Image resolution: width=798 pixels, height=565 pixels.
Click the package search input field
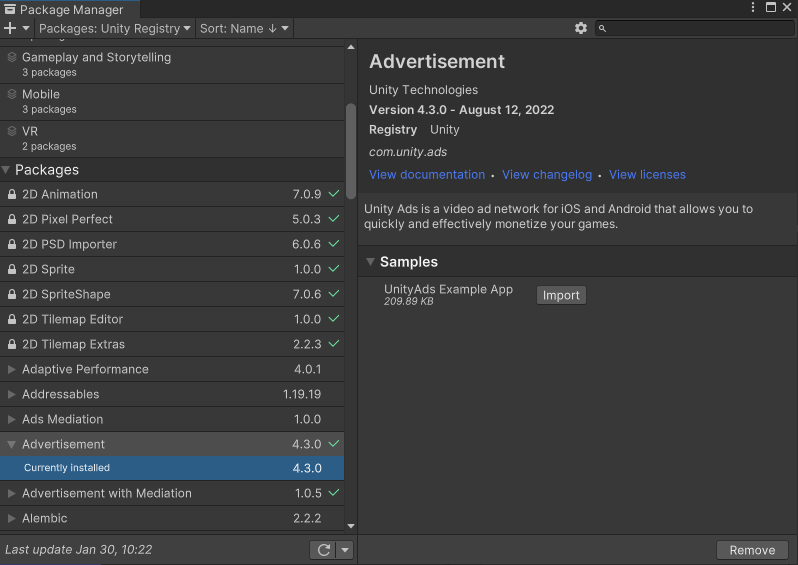[x=695, y=29]
